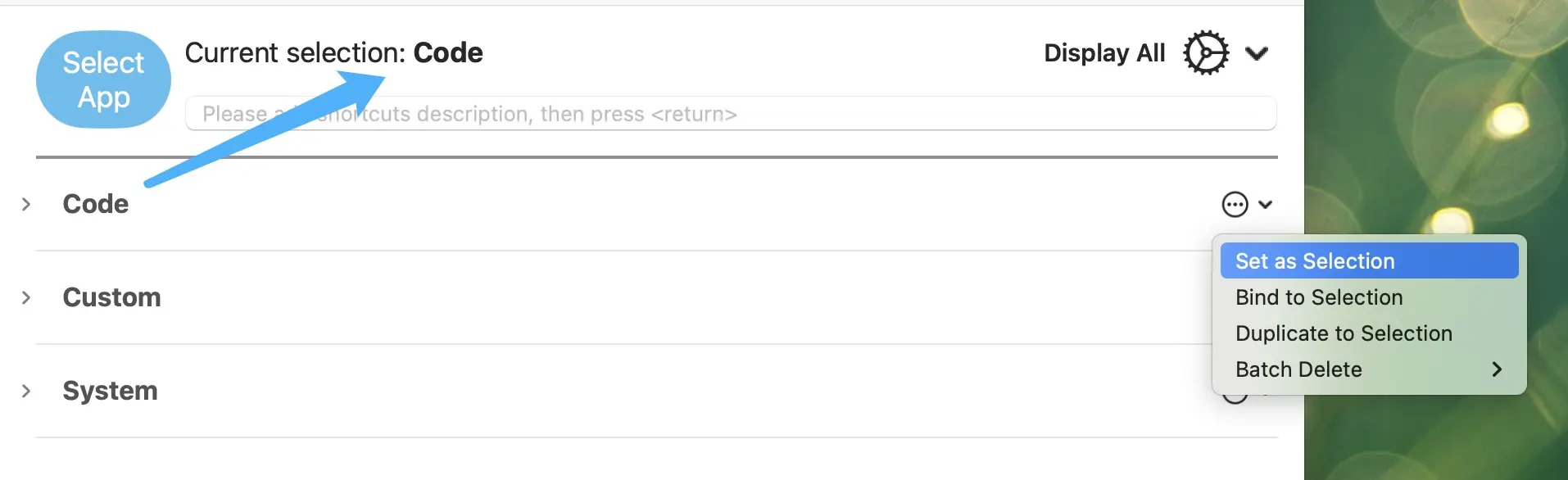Toggle the Code row options dropdown chevron
The width and height of the screenshot is (1568, 480).
point(1266,204)
